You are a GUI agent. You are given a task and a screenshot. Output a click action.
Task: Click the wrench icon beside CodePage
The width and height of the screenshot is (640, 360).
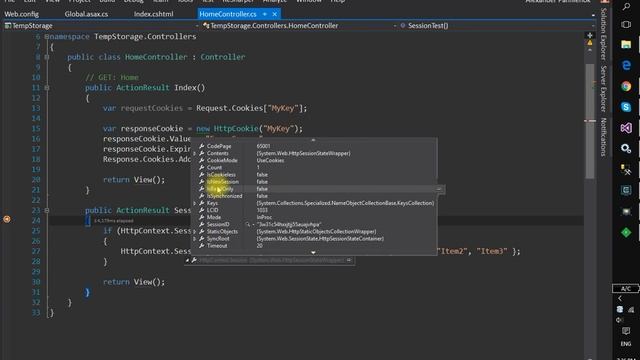click(x=202, y=146)
